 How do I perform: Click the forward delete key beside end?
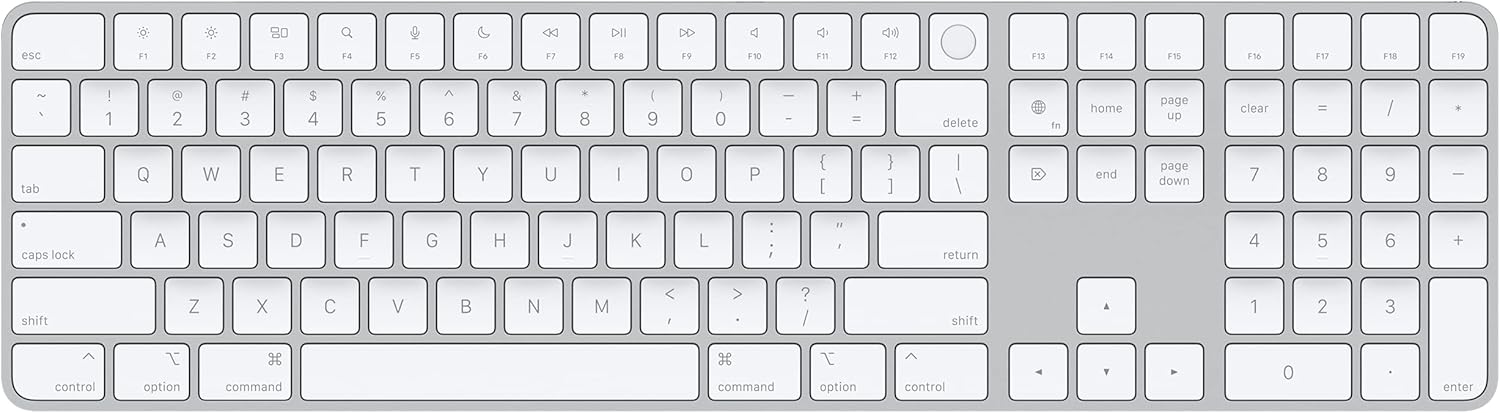click(1038, 174)
